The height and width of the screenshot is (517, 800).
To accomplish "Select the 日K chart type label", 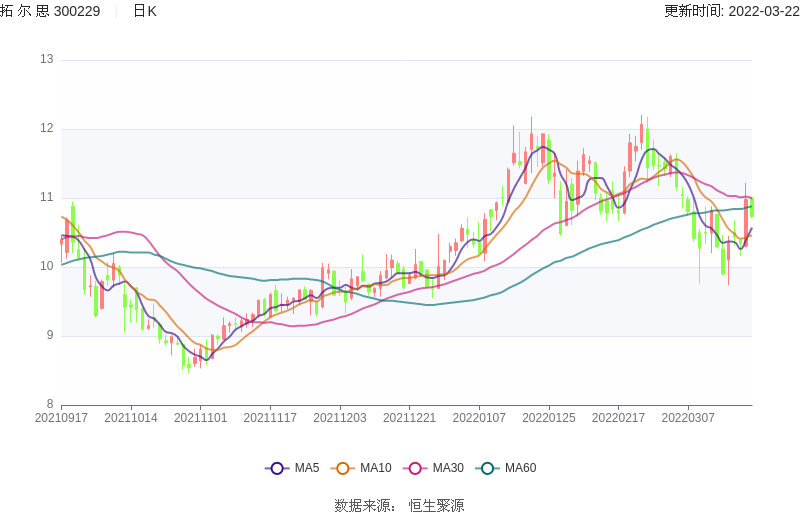I will pyautogui.click(x=145, y=11).
